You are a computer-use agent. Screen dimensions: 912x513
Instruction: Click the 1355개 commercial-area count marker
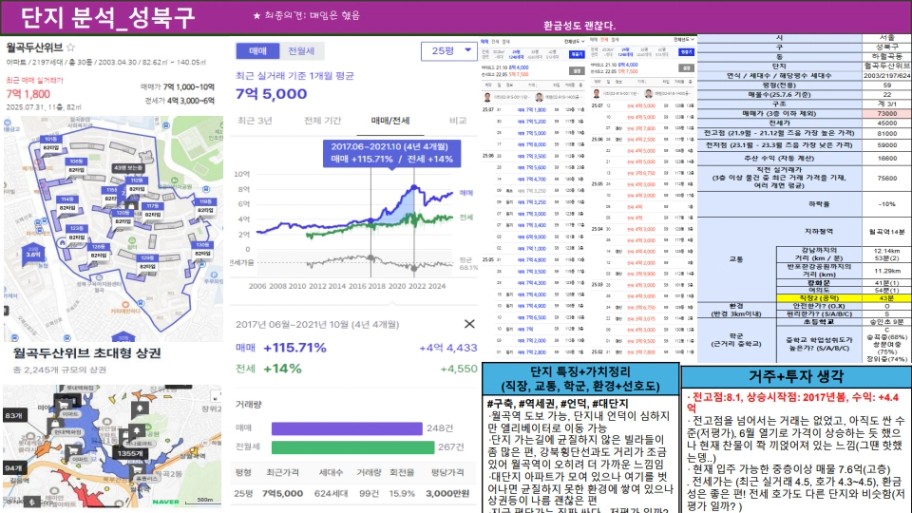coord(130,453)
